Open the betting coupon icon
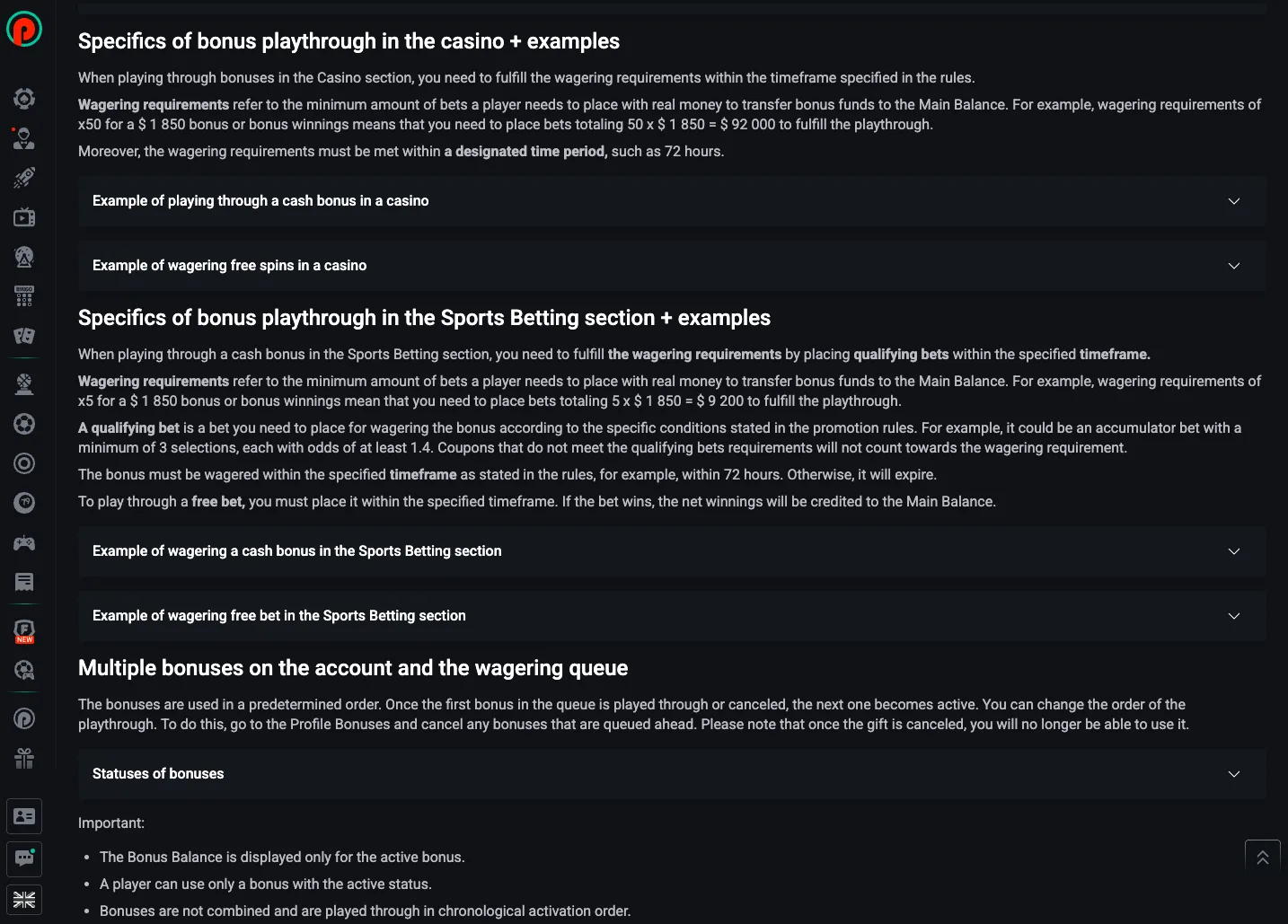 (24, 582)
